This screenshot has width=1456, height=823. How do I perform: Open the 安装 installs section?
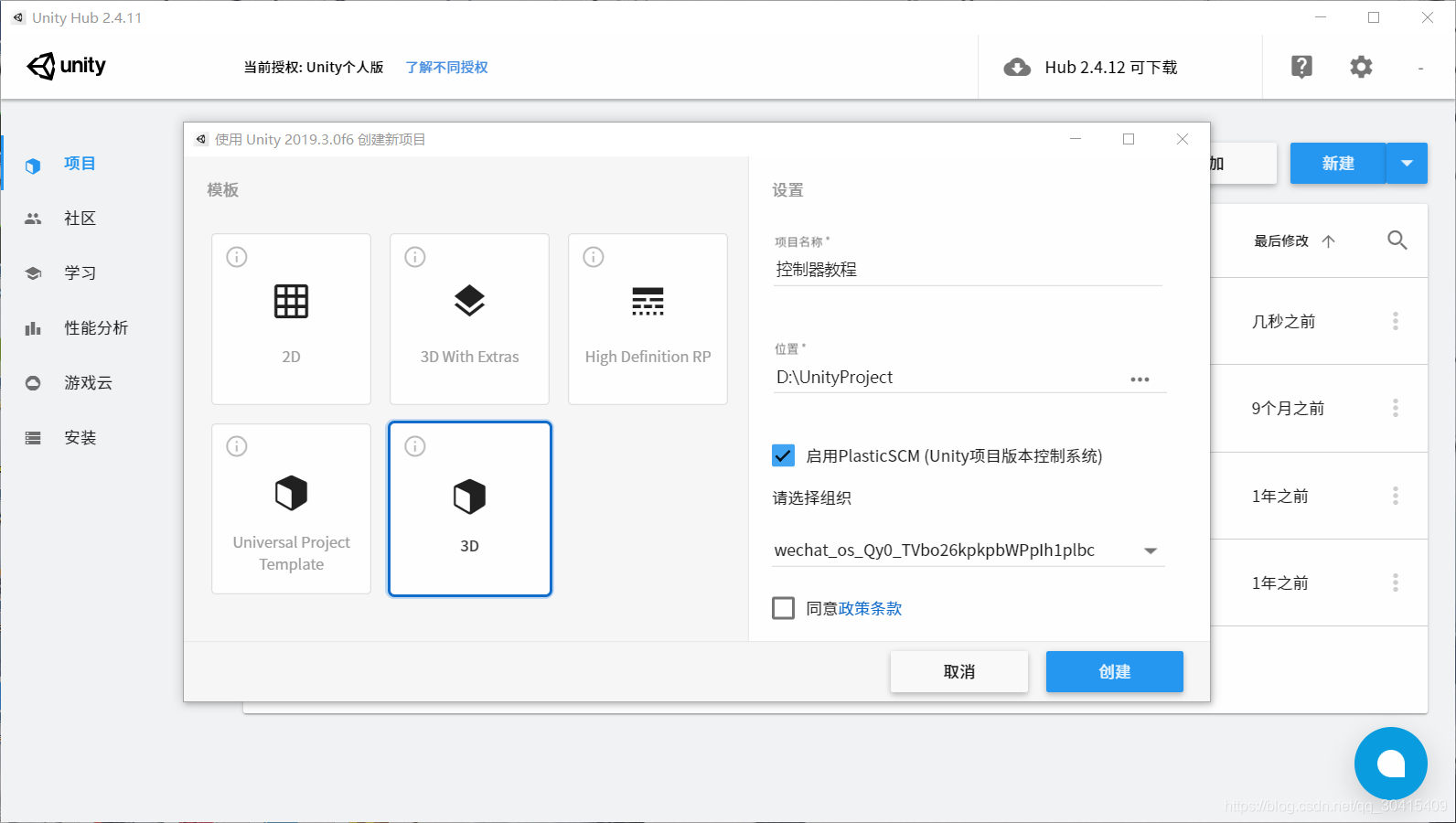[x=80, y=438]
